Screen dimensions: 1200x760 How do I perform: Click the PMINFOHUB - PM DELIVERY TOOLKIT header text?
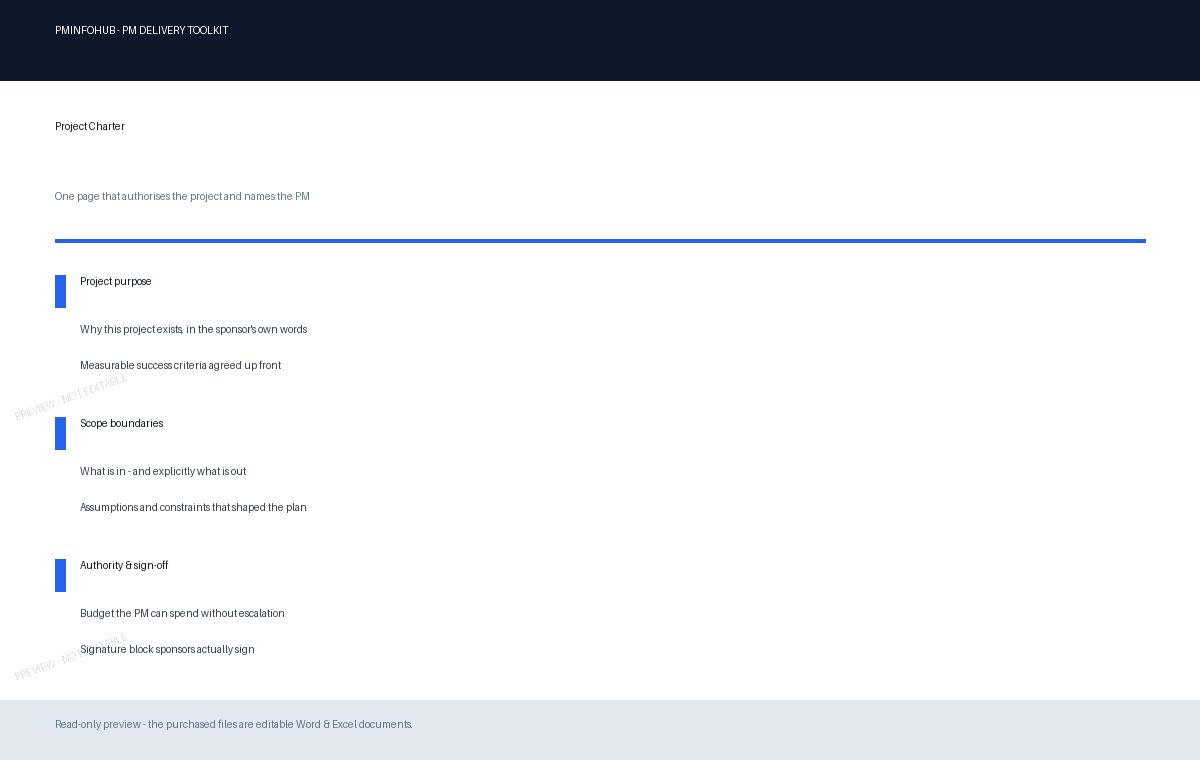pyautogui.click(x=141, y=30)
